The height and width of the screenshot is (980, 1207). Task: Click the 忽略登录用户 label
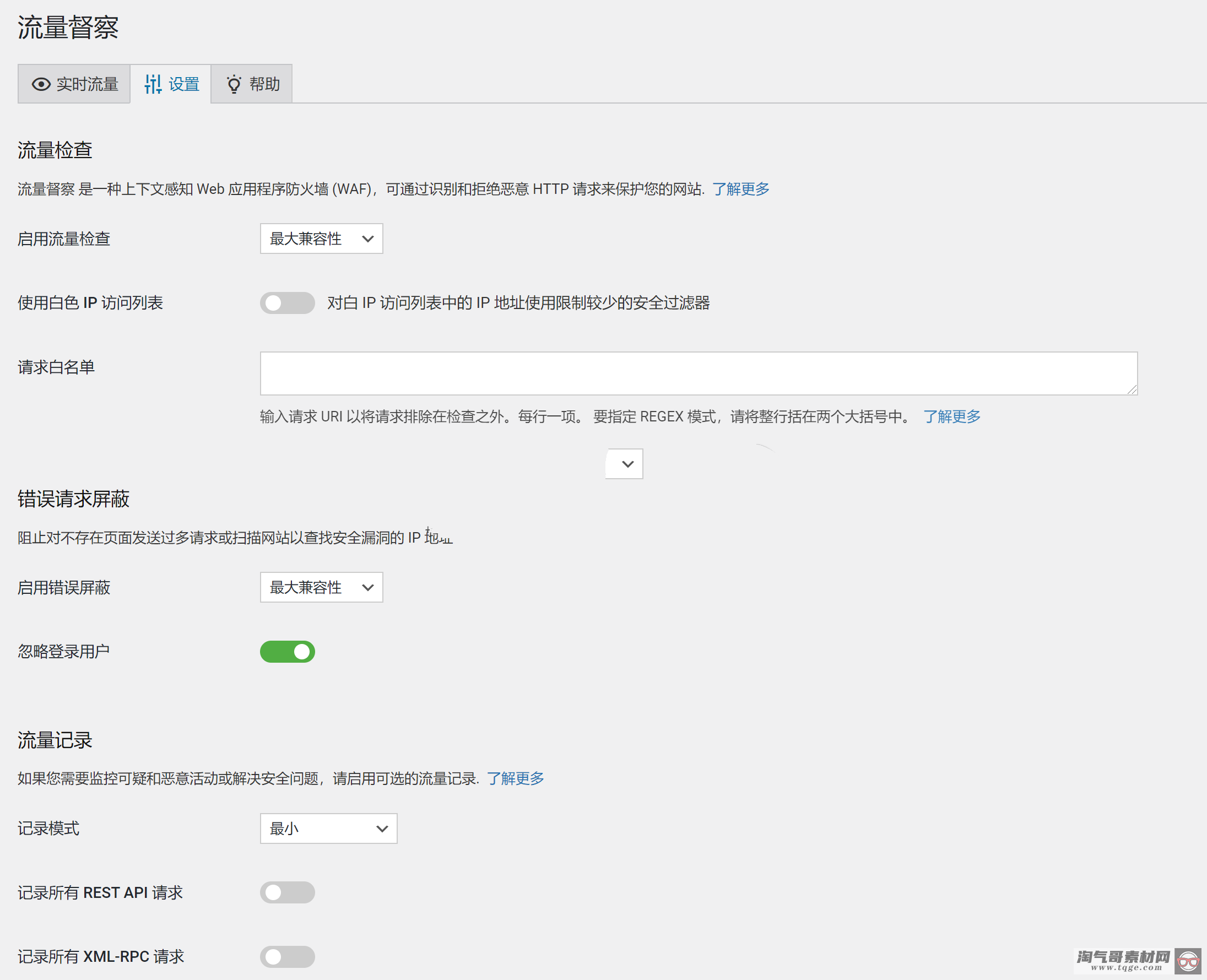pyautogui.click(x=64, y=652)
